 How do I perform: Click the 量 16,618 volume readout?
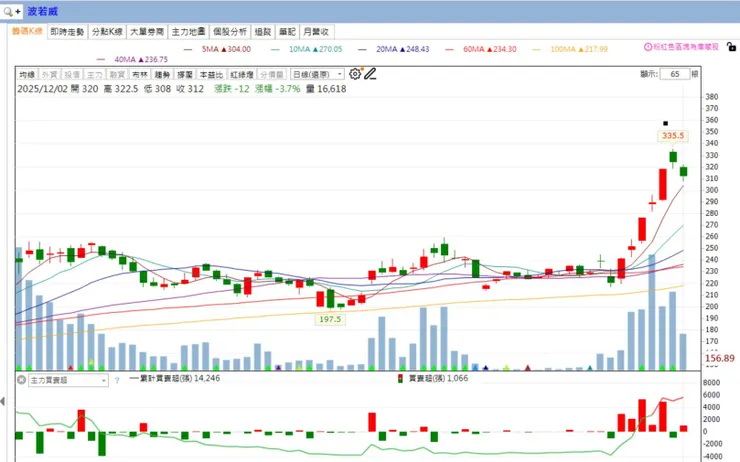click(x=326, y=89)
